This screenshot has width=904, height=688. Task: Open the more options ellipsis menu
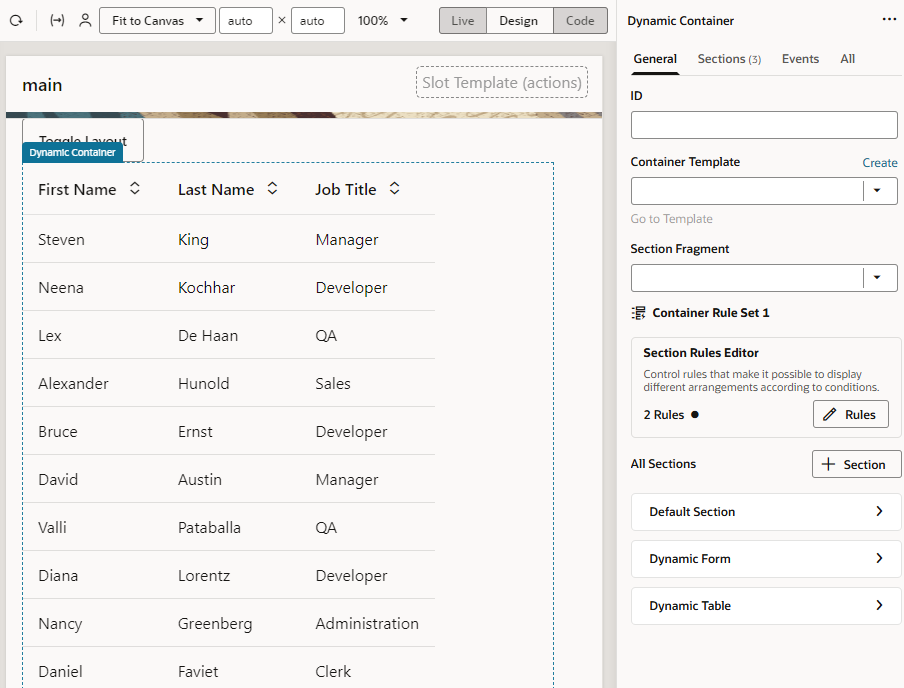click(x=889, y=20)
